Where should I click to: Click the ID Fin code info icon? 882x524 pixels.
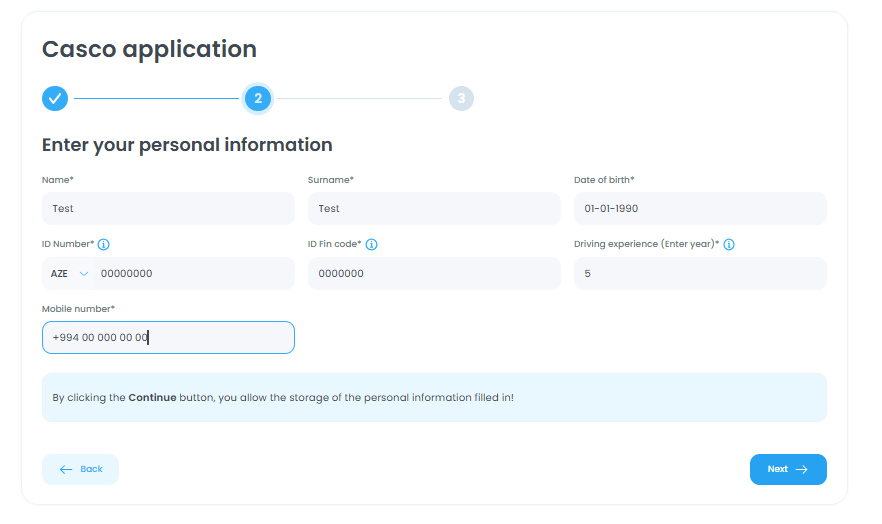coord(371,244)
